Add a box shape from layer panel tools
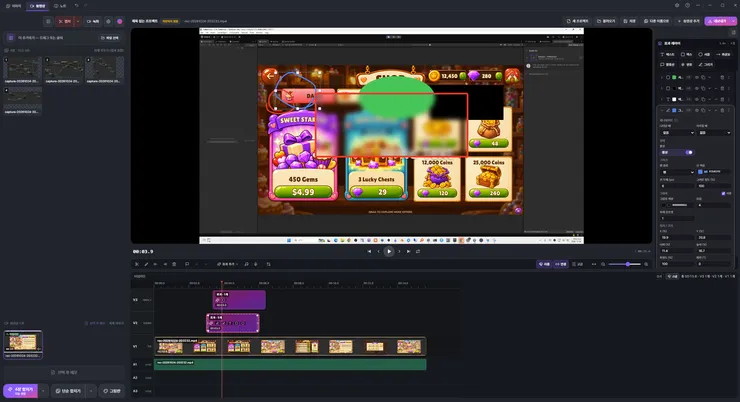The height and width of the screenshot is (402, 740). point(686,55)
